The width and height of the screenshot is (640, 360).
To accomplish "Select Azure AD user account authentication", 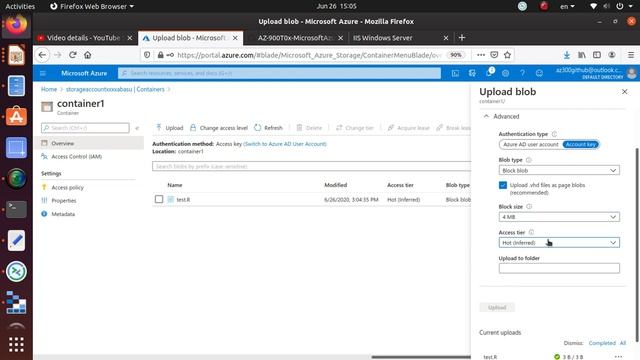I will 530,144.
